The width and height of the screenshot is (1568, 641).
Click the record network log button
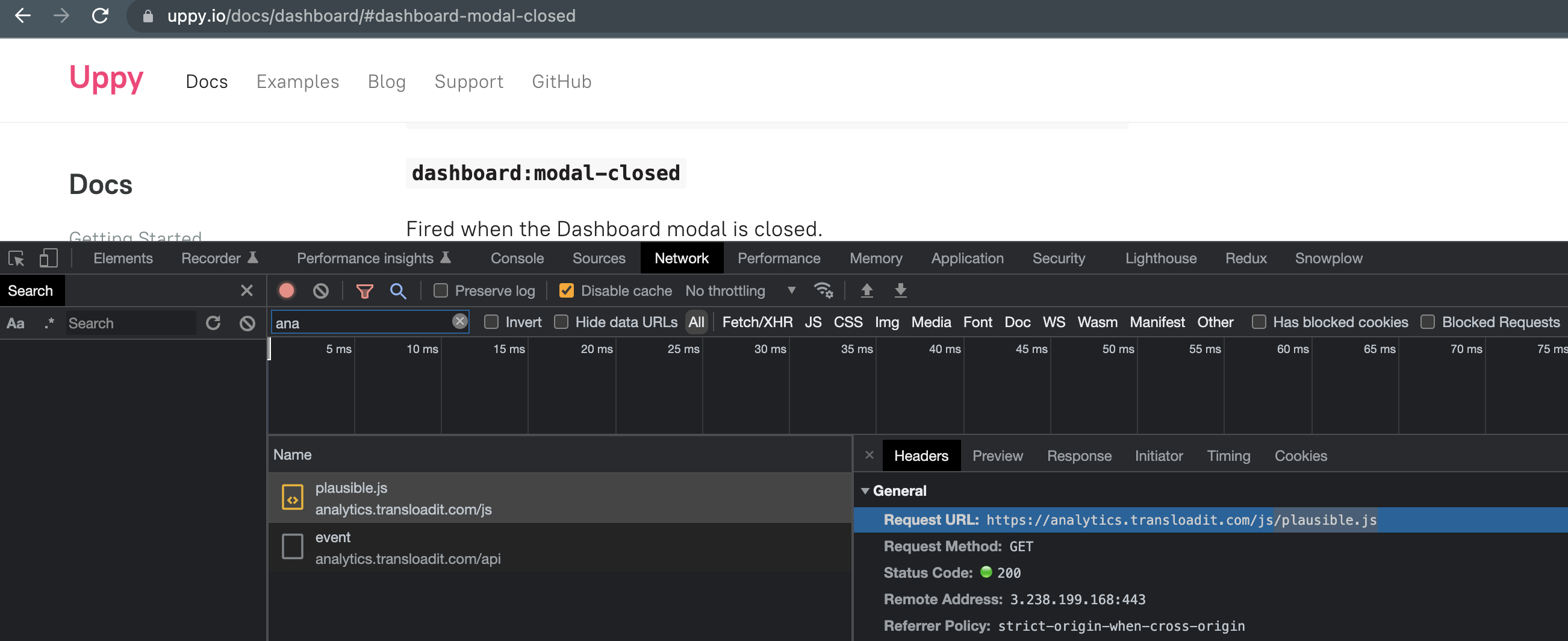(x=286, y=290)
